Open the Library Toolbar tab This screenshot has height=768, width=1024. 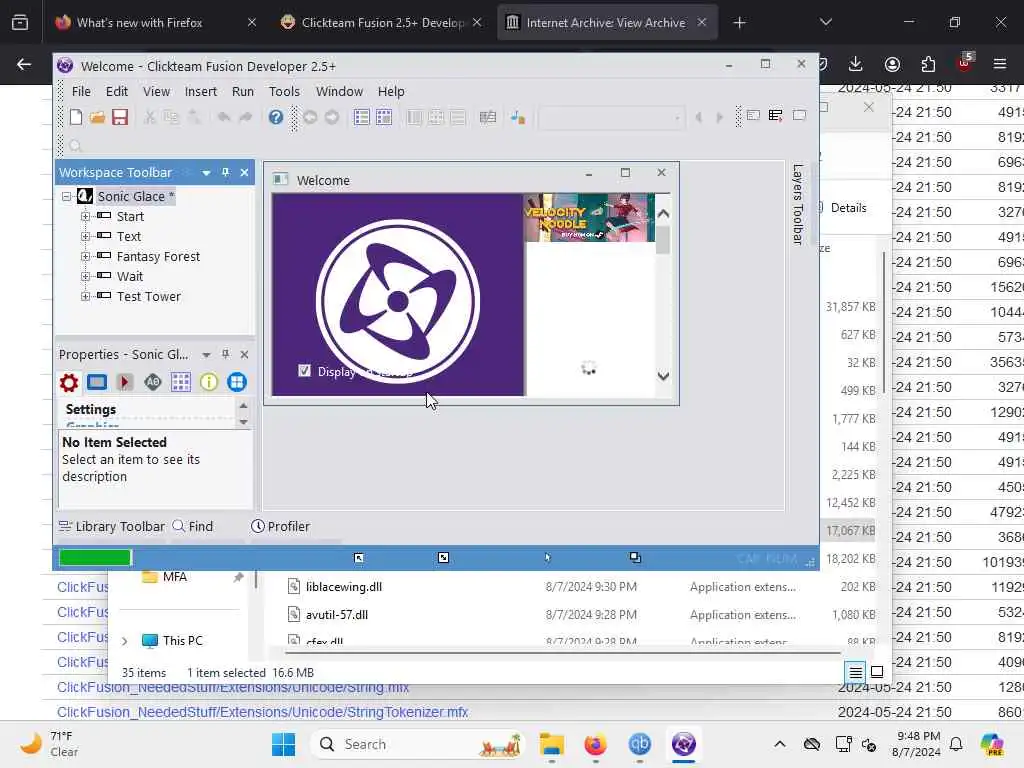coord(112,526)
